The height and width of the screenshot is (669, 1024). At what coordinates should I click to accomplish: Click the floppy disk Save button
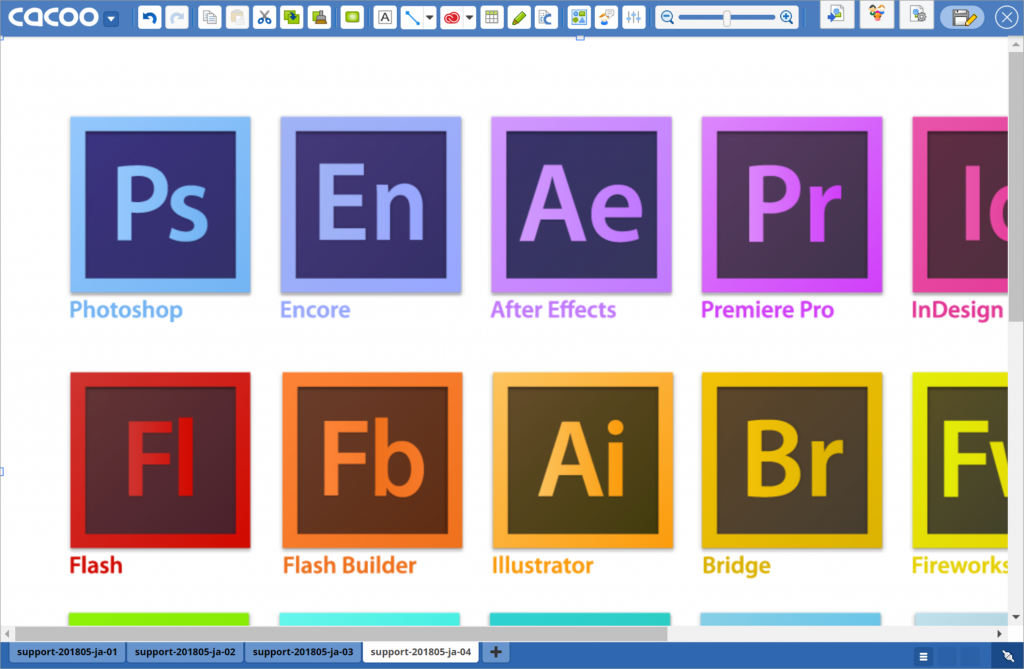962,17
